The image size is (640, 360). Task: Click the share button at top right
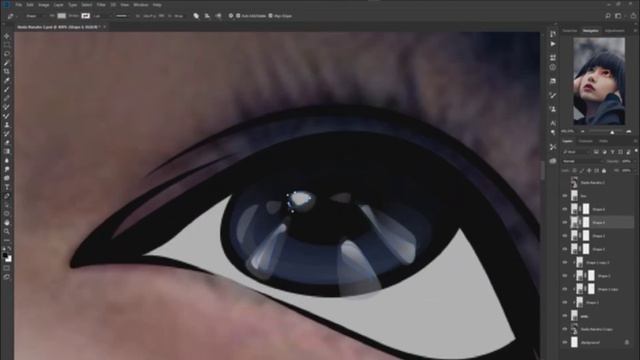633,16
